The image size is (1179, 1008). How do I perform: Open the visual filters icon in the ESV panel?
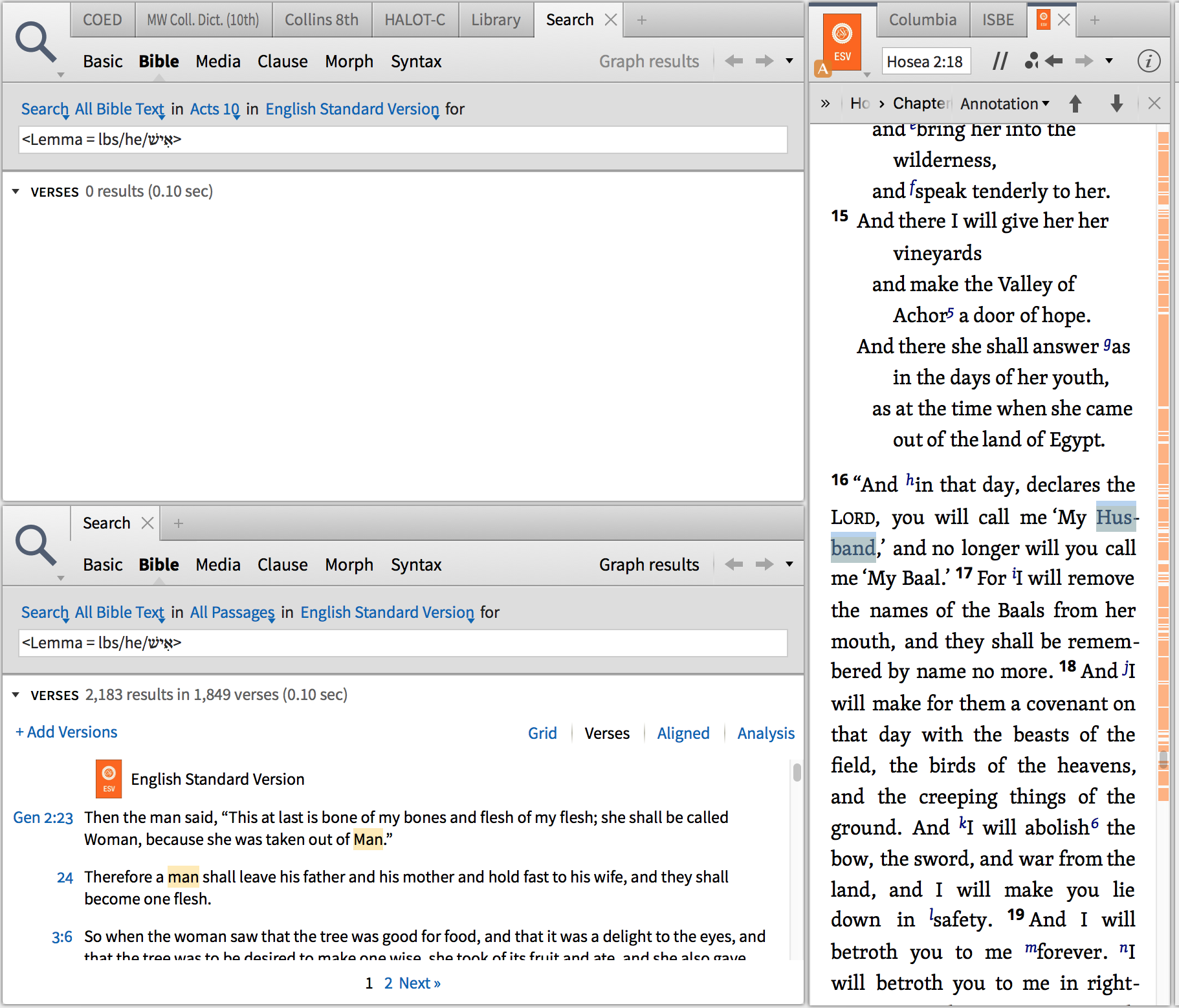1031,61
